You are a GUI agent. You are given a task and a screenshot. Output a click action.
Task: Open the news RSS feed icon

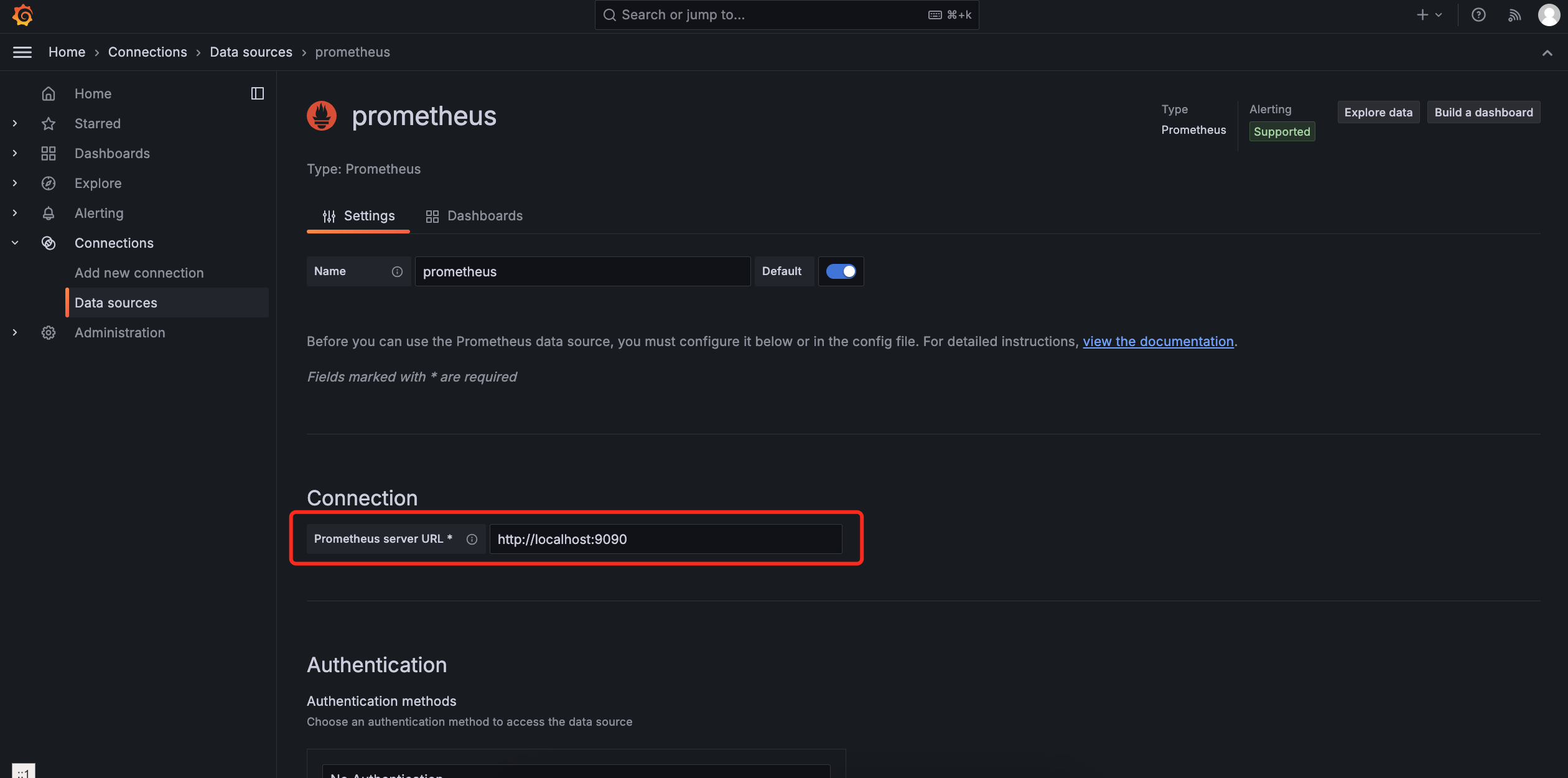pyautogui.click(x=1514, y=15)
